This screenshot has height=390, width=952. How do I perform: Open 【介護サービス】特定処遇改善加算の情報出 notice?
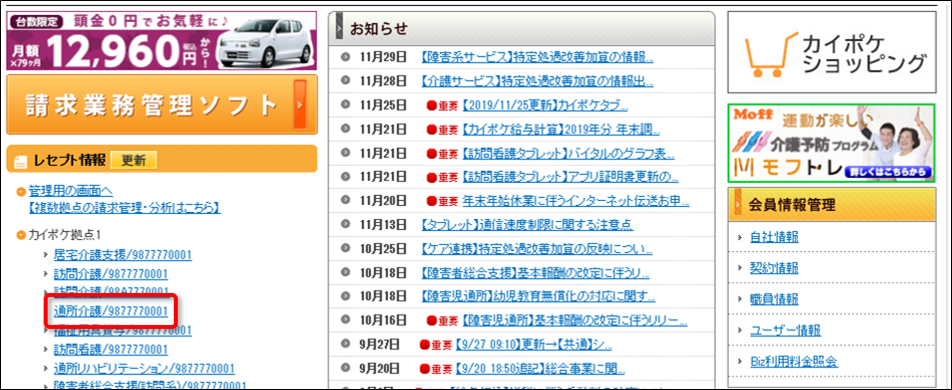(537, 81)
